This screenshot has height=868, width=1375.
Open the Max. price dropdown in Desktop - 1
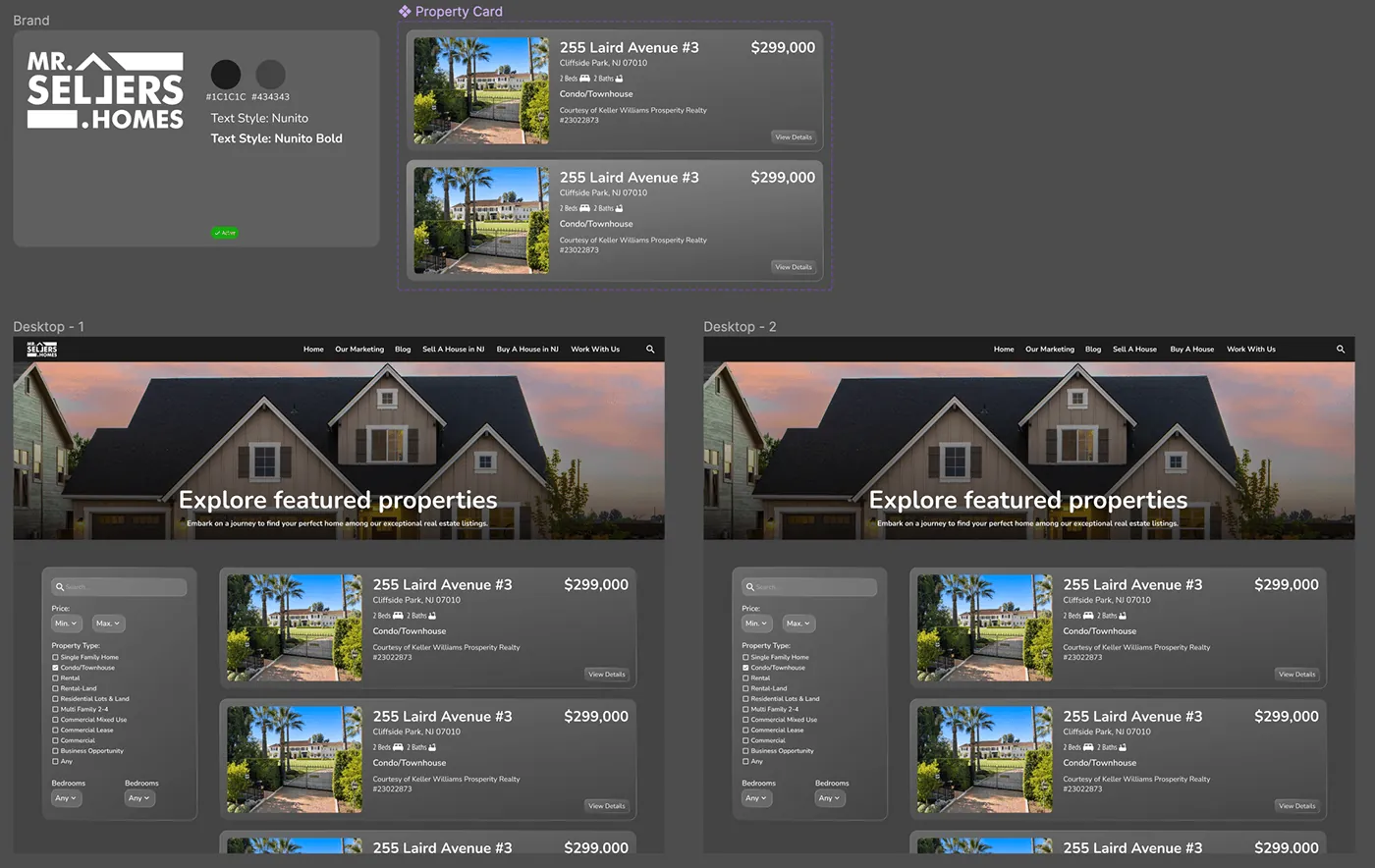(108, 624)
